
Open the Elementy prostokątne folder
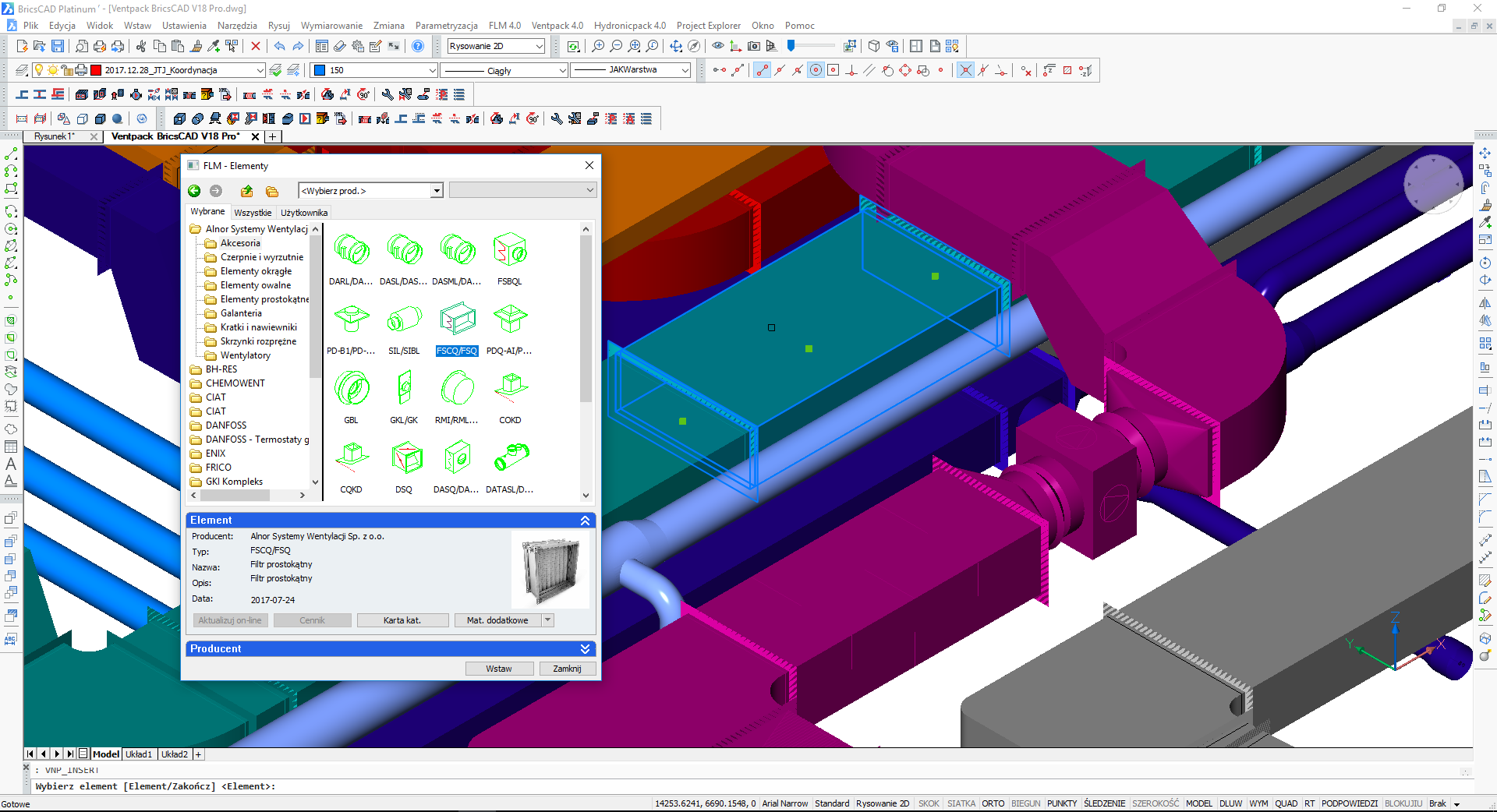[x=264, y=299]
